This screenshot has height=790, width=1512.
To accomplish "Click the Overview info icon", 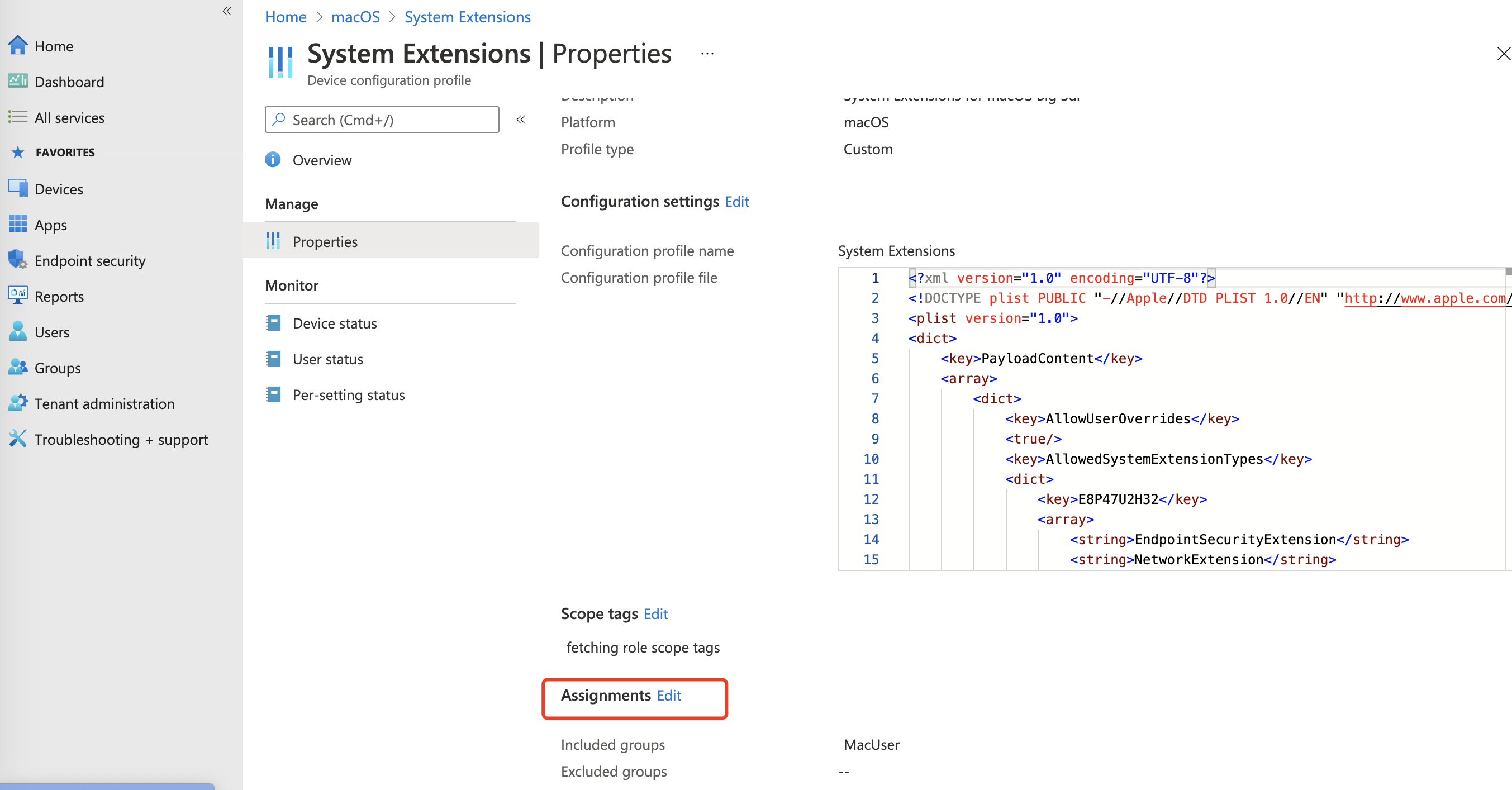I will click(273, 160).
